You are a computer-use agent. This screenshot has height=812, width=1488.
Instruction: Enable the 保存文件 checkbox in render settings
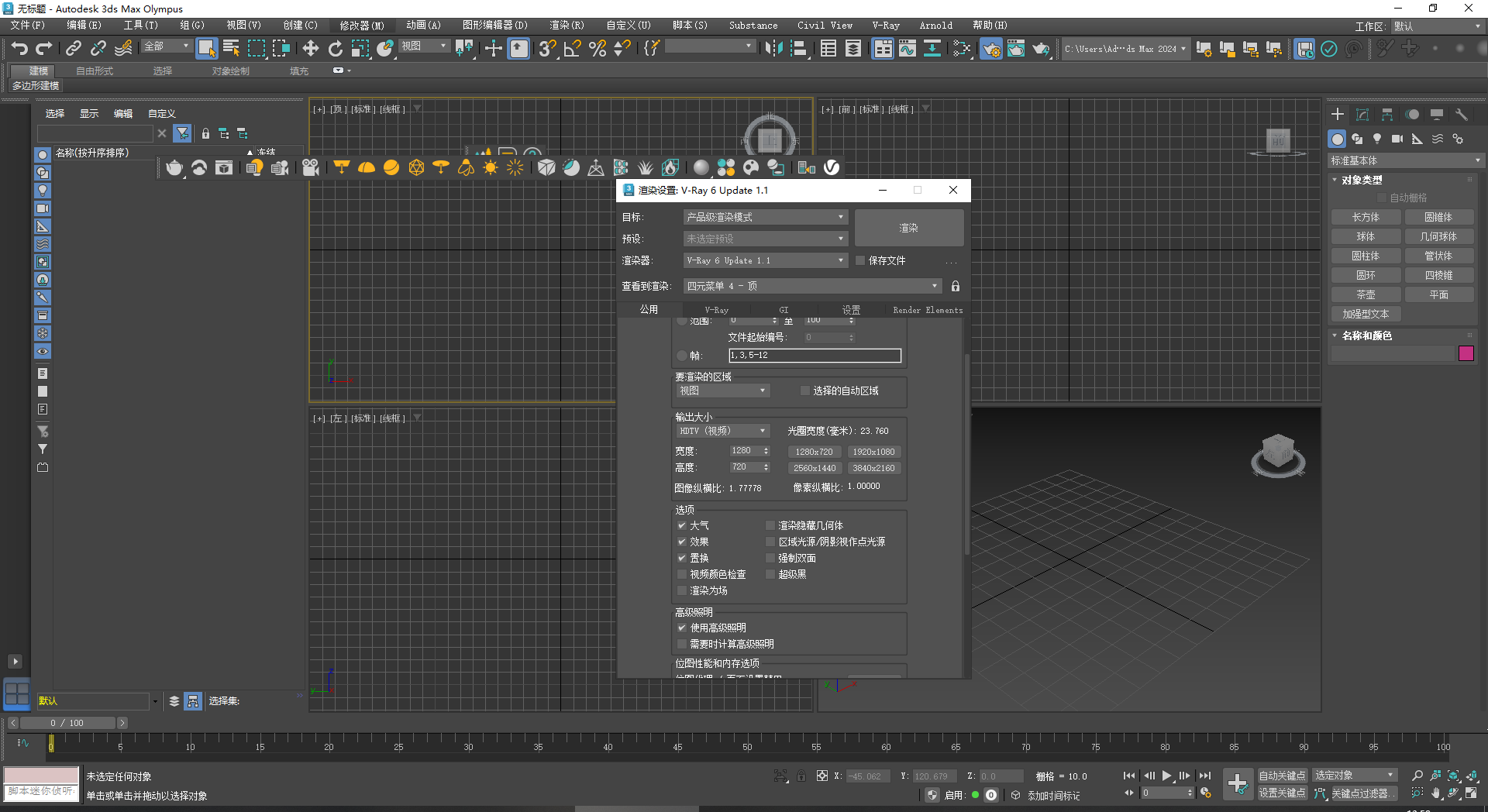click(x=859, y=260)
